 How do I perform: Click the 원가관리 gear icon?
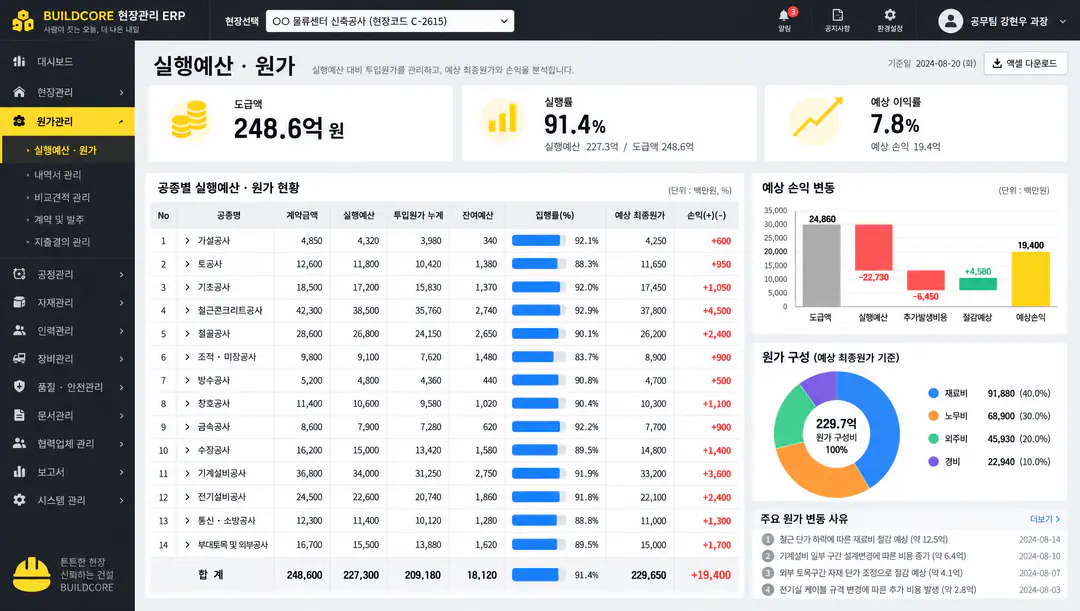click(x=19, y=121)
